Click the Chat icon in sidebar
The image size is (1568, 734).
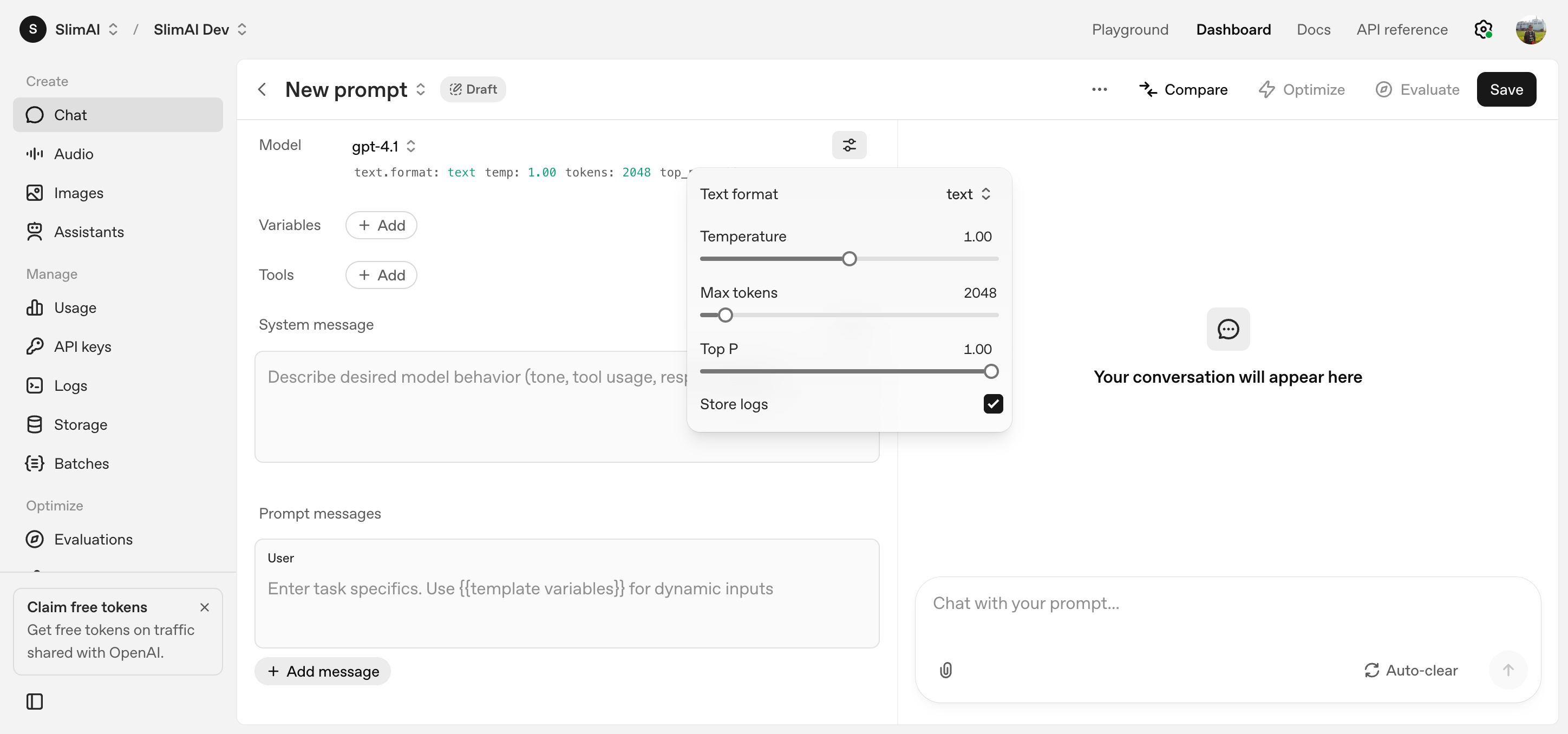pos(35,114)
